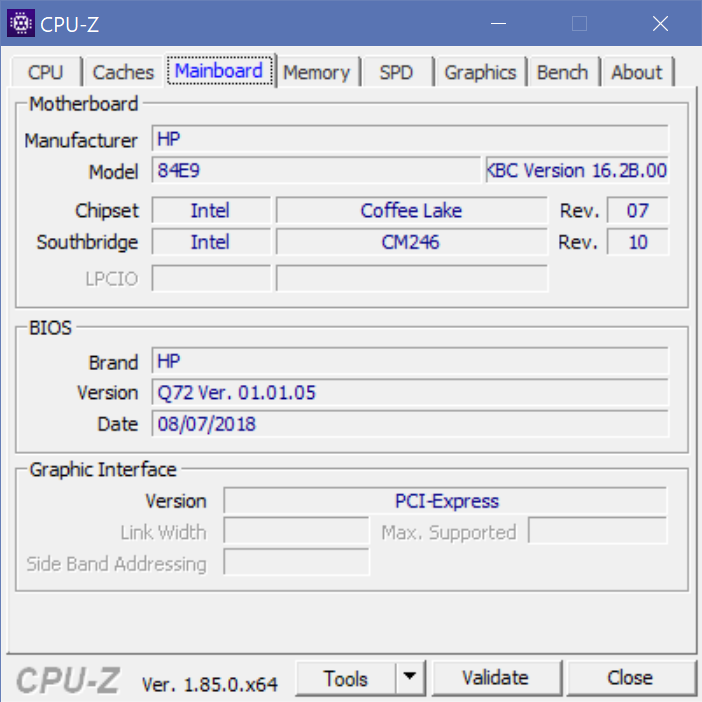Open the Caches tab
Image resolution: width=702 pixels, height=702 pixels.
pyautogui.click(x=123, y=72)
